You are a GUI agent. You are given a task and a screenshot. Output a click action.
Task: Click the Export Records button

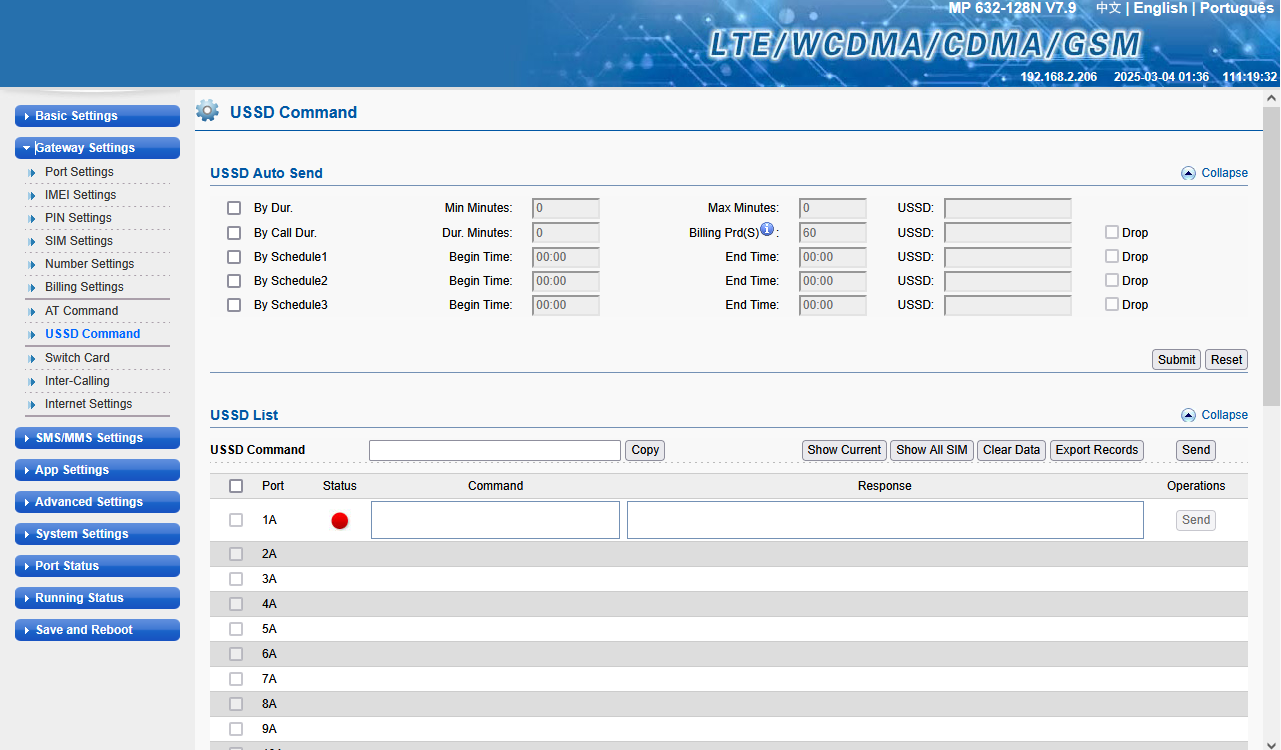[x=1096, y=450]
